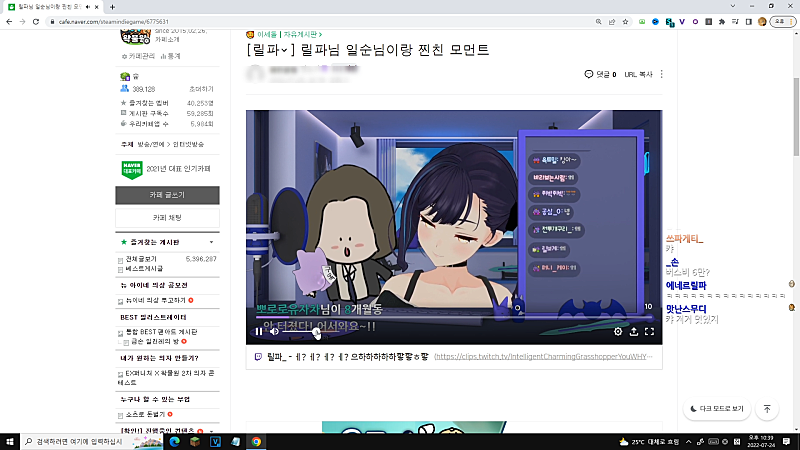This screenshot has height=450, width=800.
Task: Click the address bar URL
Action: [x=113, y=21]
